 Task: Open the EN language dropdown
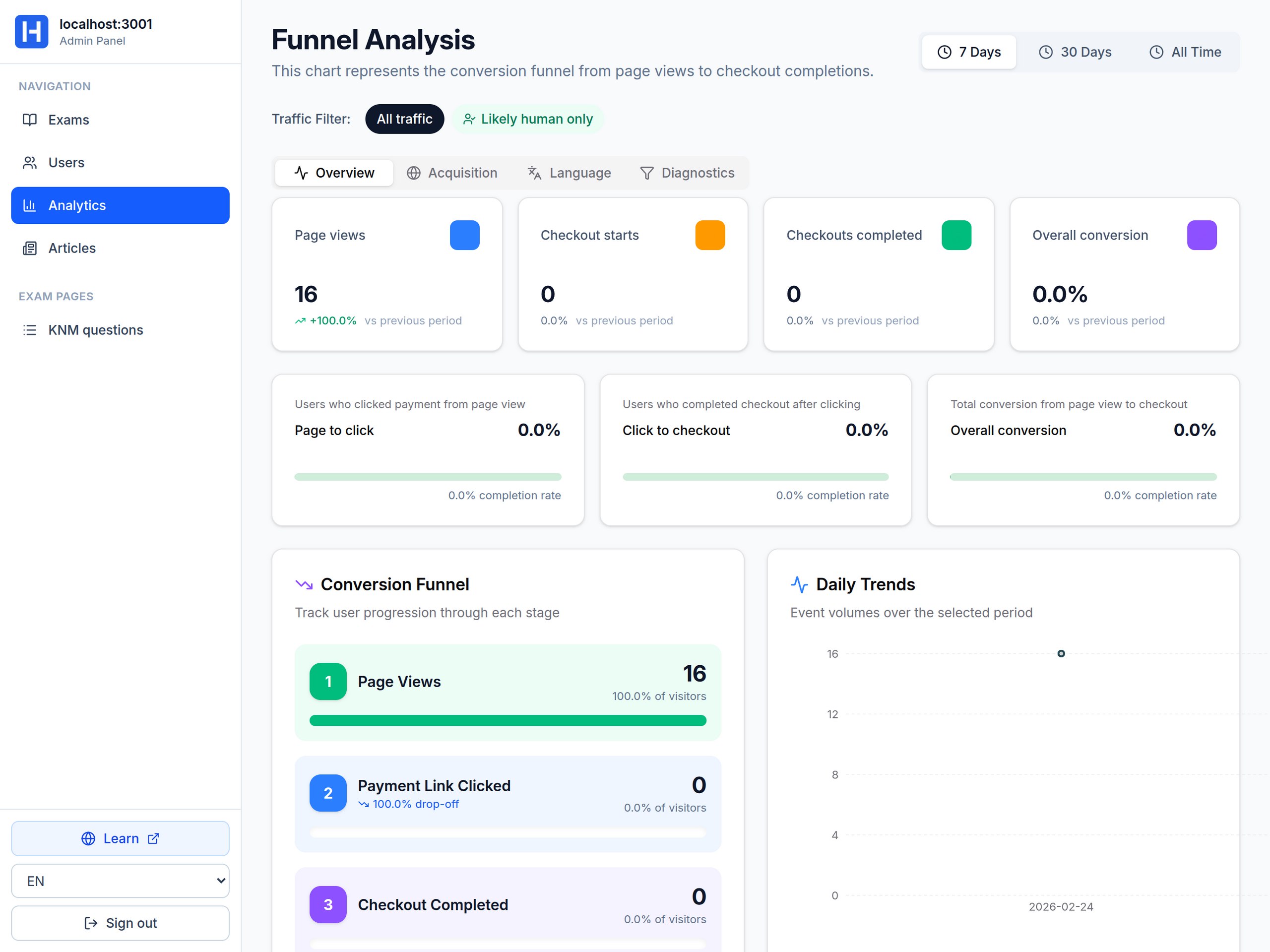pos(120,881)
